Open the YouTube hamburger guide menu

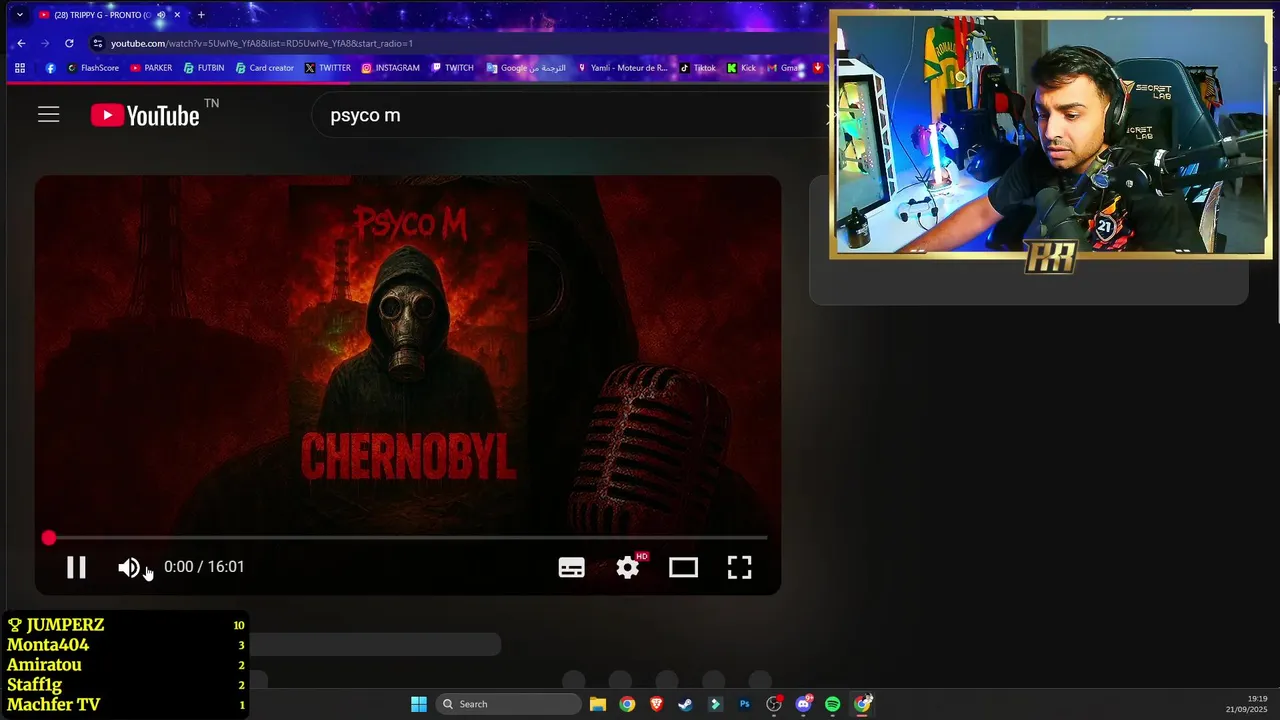tap(49, 115)
